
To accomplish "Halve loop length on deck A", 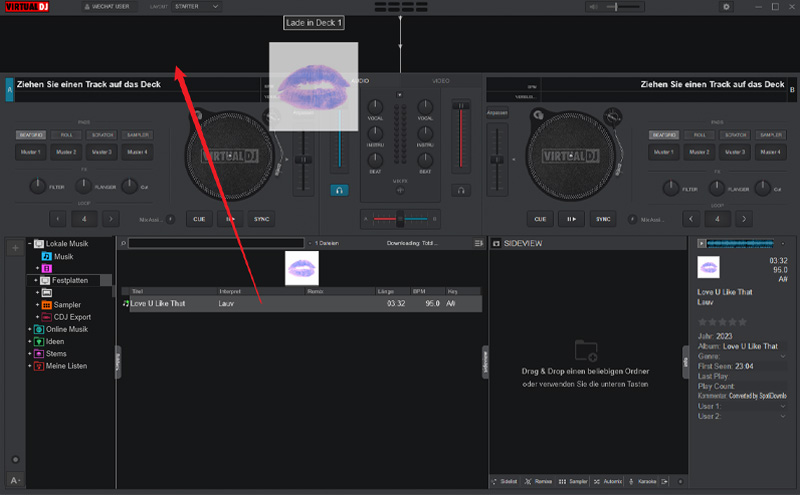I will 58,219.
